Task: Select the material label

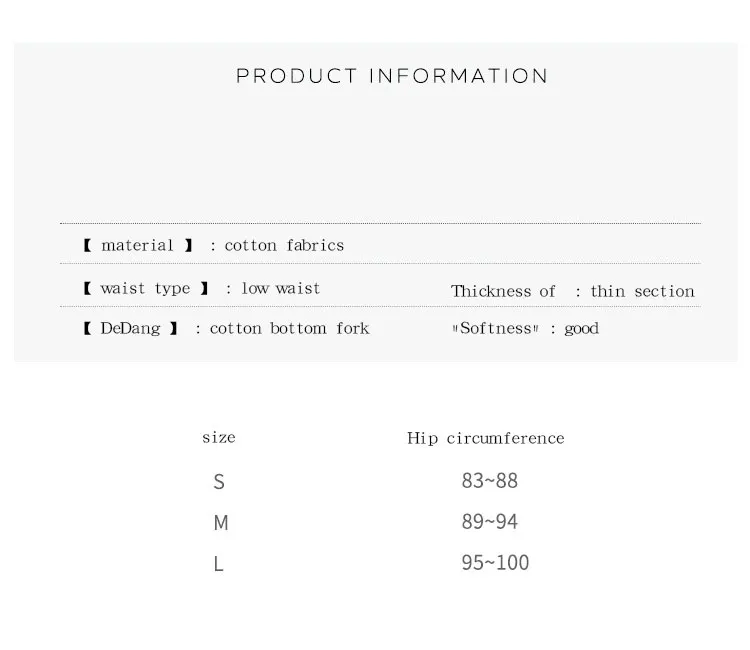Action: click(138, 245)
